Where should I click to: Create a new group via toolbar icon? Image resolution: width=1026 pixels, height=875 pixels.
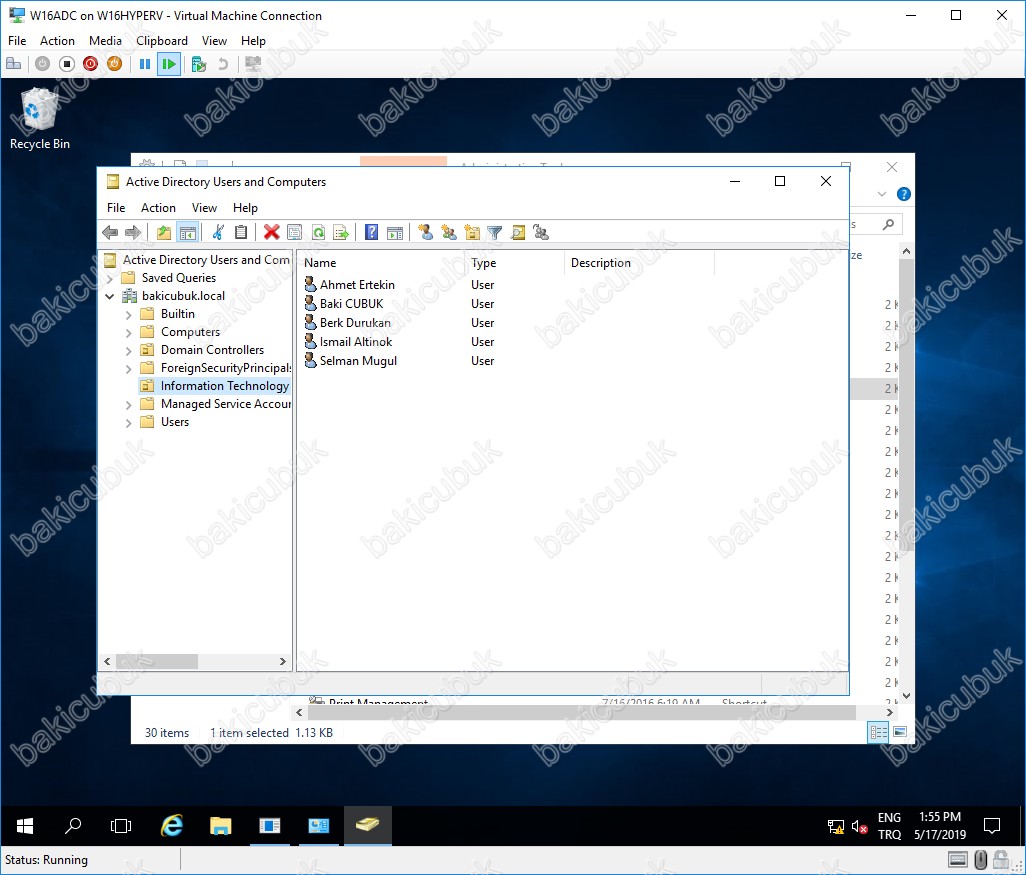point(449,232)
